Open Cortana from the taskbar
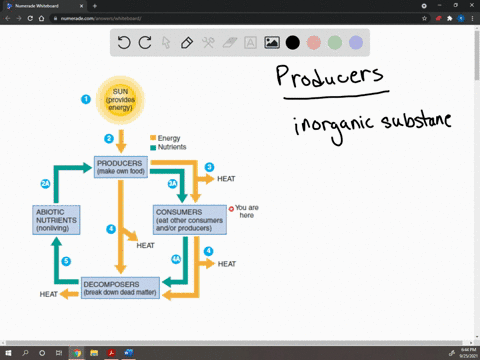This screenshot has height=360, width=480. [42, 353]
